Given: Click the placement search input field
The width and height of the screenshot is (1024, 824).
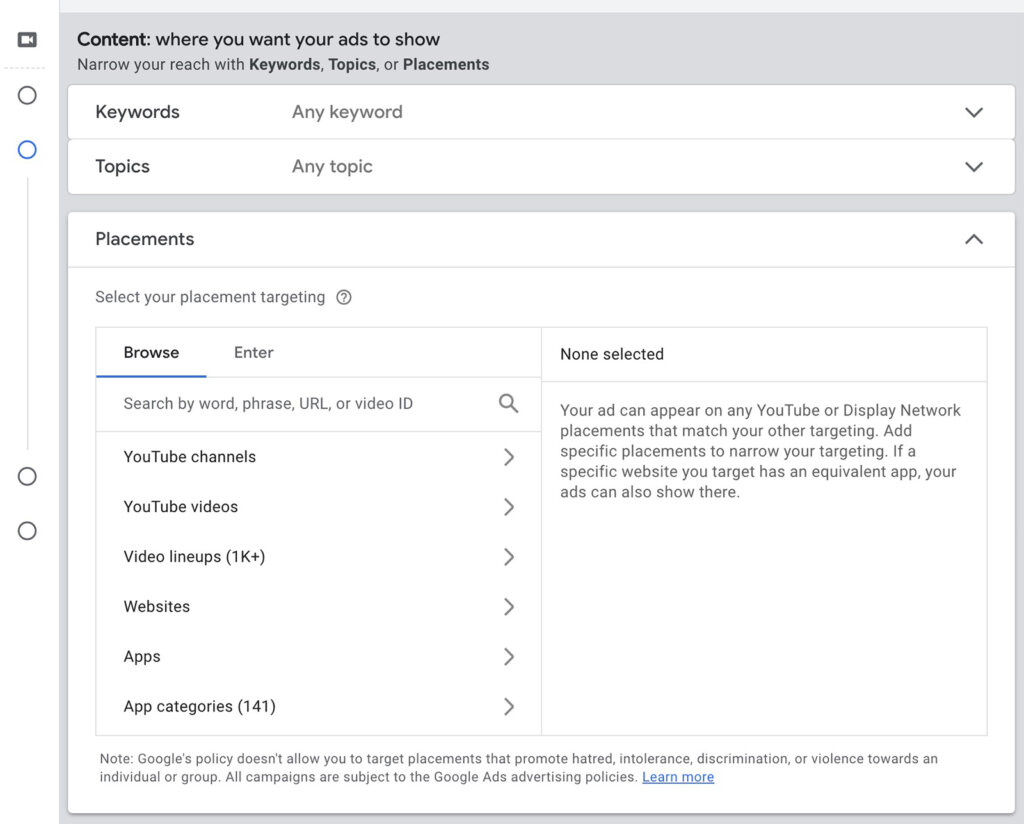Looking at the screenshot, I should pos(300,404).
